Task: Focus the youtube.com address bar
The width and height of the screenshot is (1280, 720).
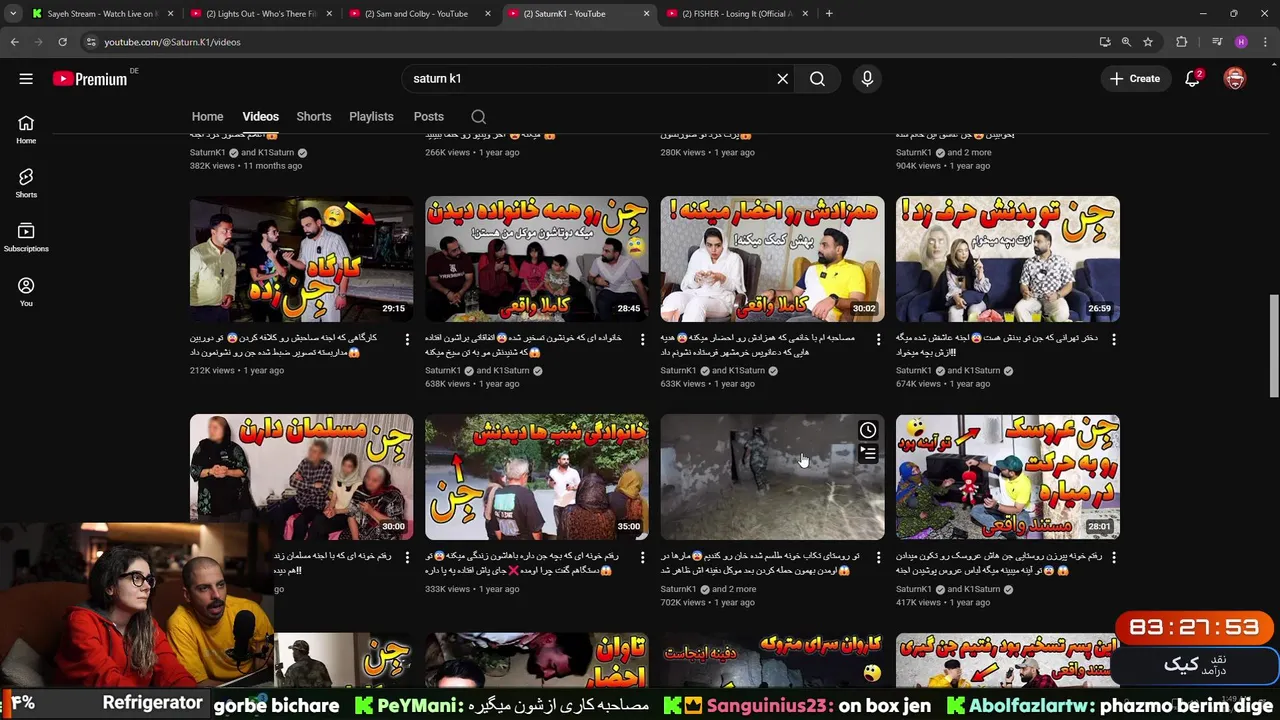Action: (x=590, y=42)
